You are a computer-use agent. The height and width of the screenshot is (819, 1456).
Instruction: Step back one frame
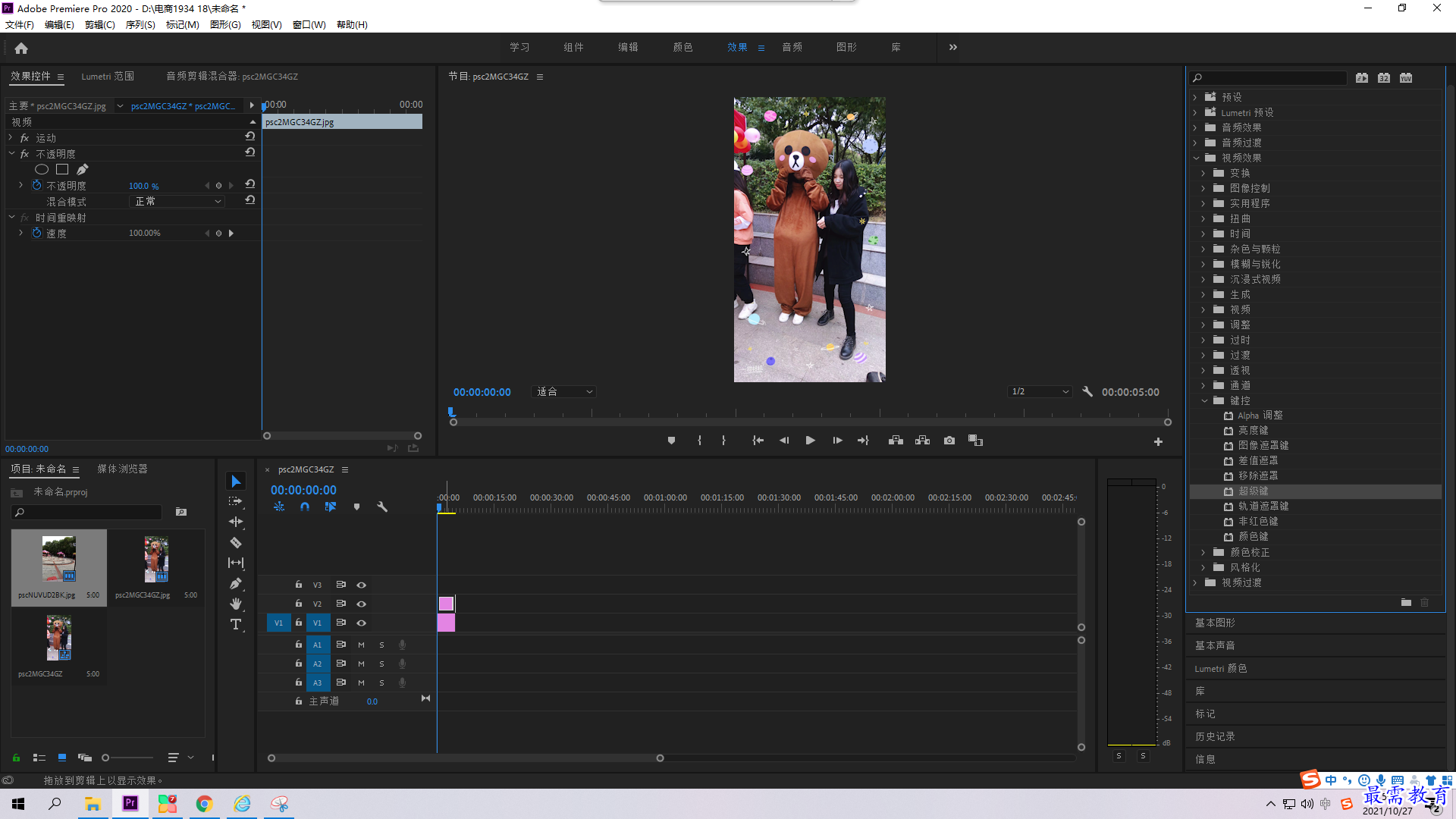tap(784, 441)
